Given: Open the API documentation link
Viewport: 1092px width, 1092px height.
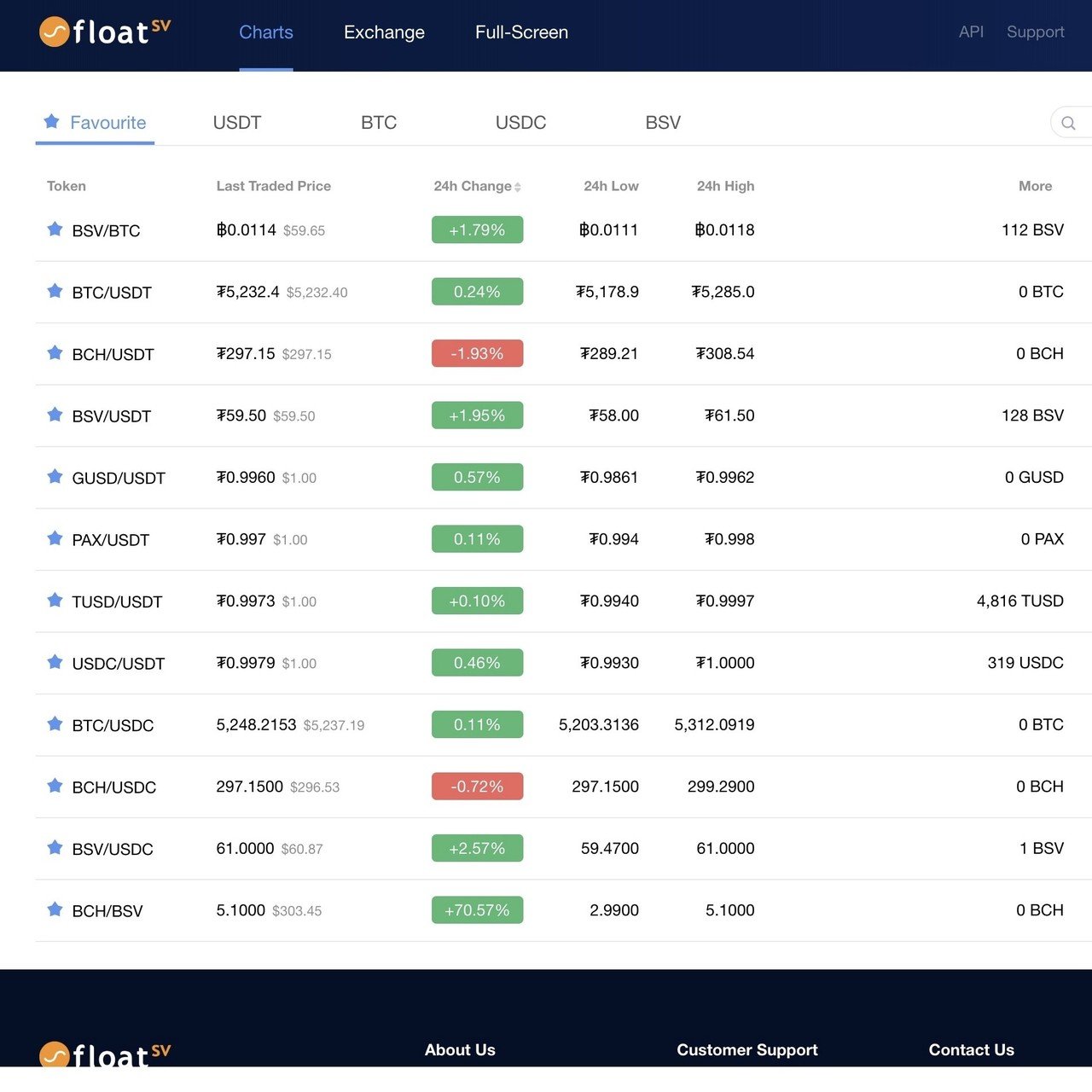Looking at the screenshot, I should 970,32.
